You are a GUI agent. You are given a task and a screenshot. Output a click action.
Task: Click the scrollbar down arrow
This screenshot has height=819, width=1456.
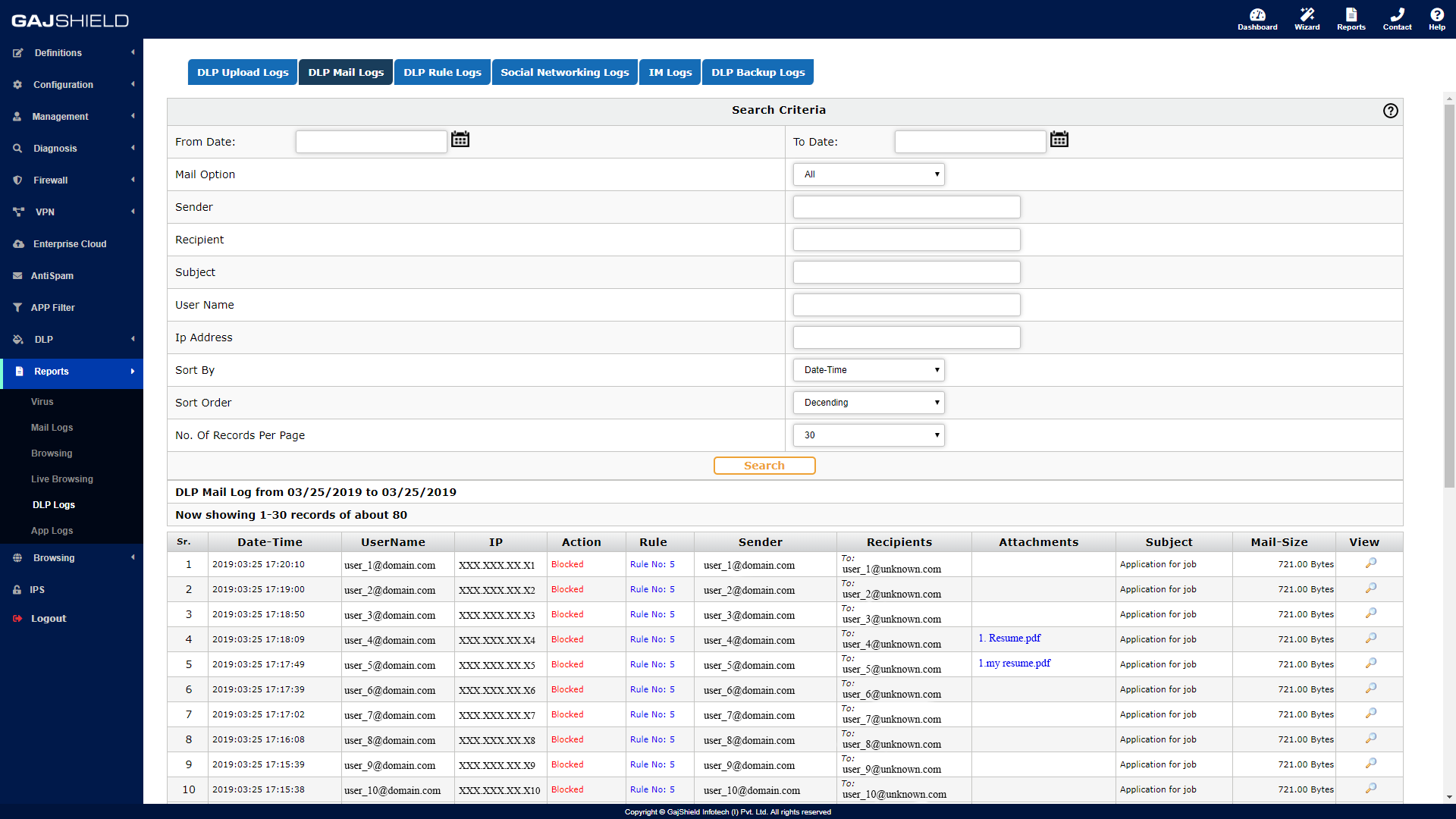pyautogui.click(x=1449, y=797)
